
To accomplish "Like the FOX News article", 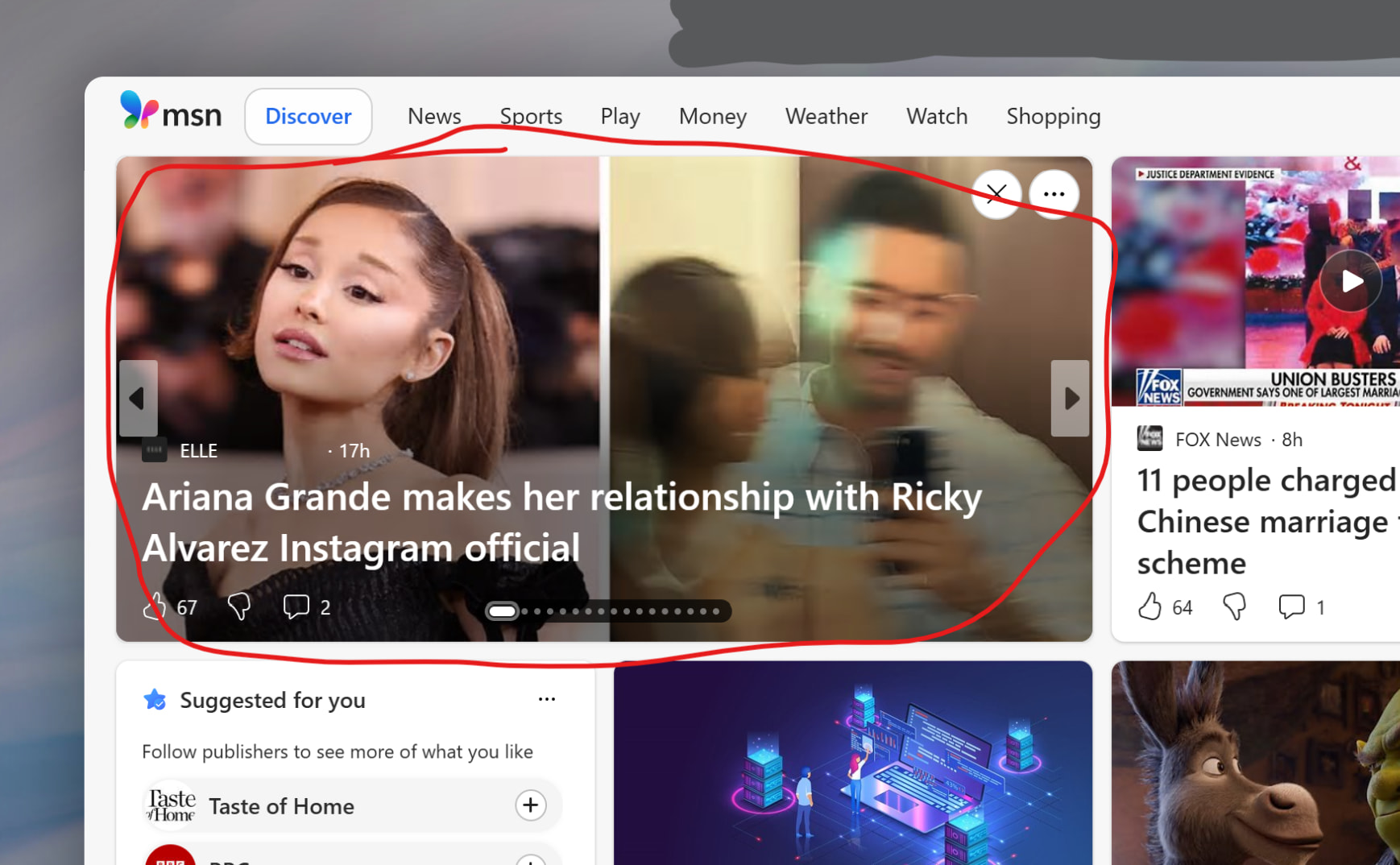I will click(1150, 606).
